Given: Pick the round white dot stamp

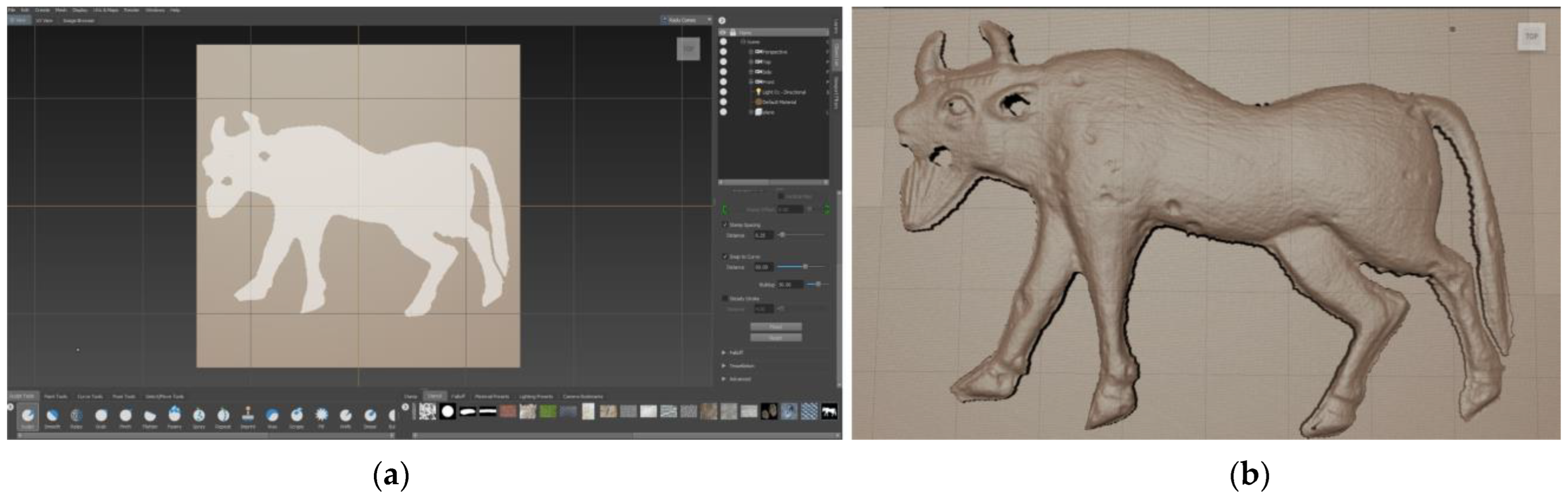Looking at the screenshot, I should [447, 412].
